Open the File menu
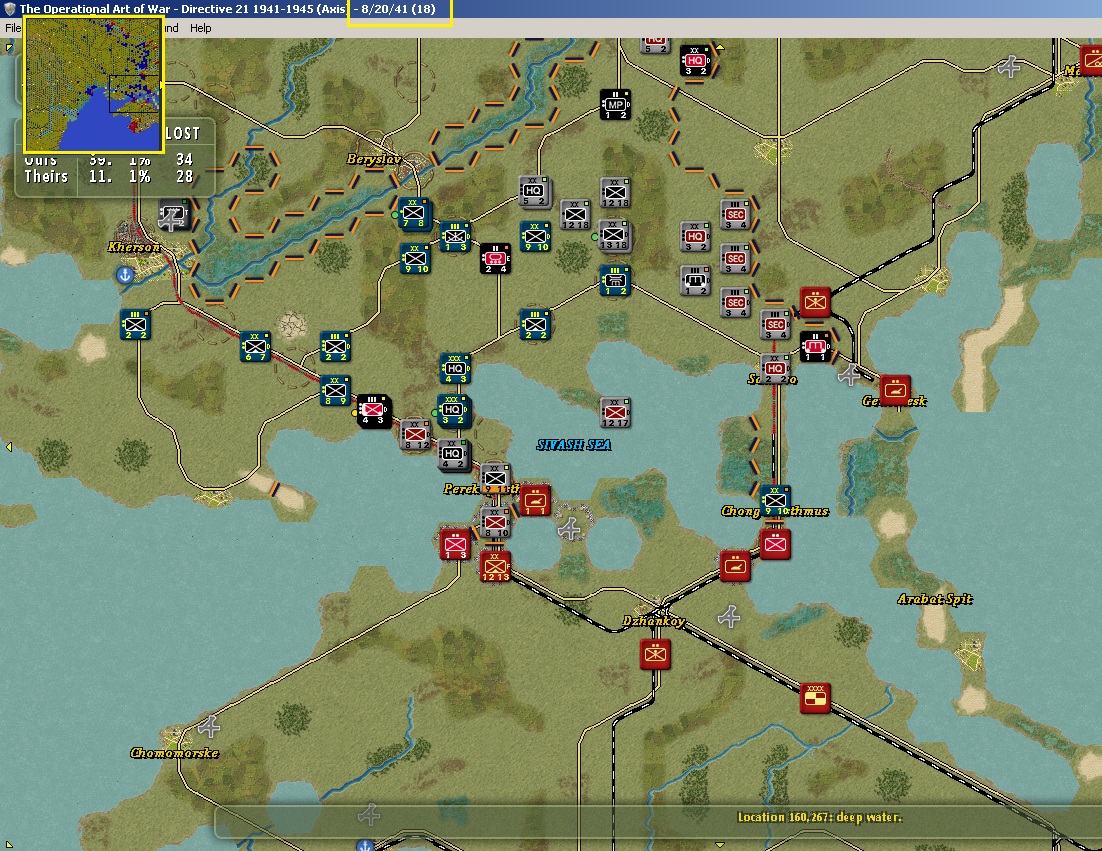 click(13, 28)
